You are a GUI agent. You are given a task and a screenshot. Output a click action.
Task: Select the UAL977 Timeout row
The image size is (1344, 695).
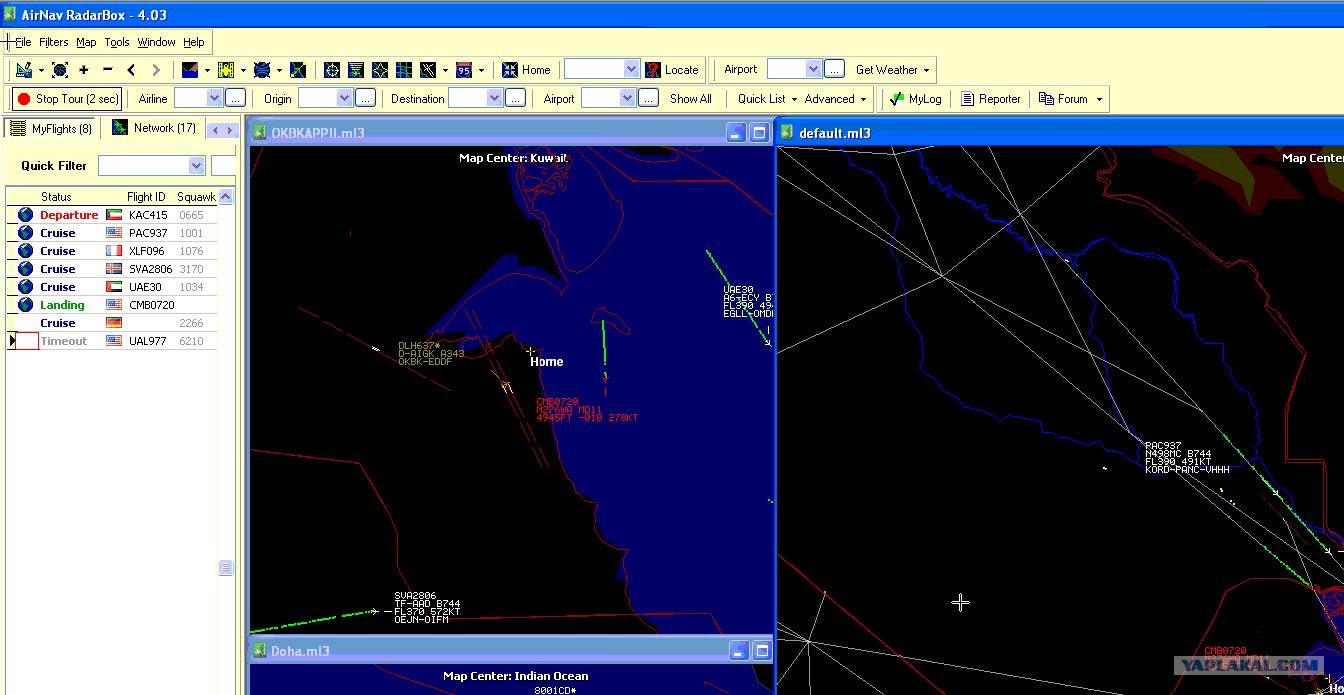[112, 341]
